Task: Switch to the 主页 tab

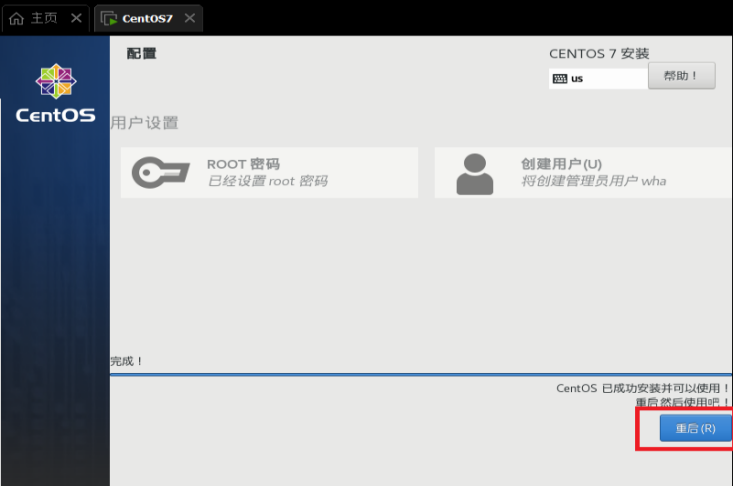Action: [44, 19]
